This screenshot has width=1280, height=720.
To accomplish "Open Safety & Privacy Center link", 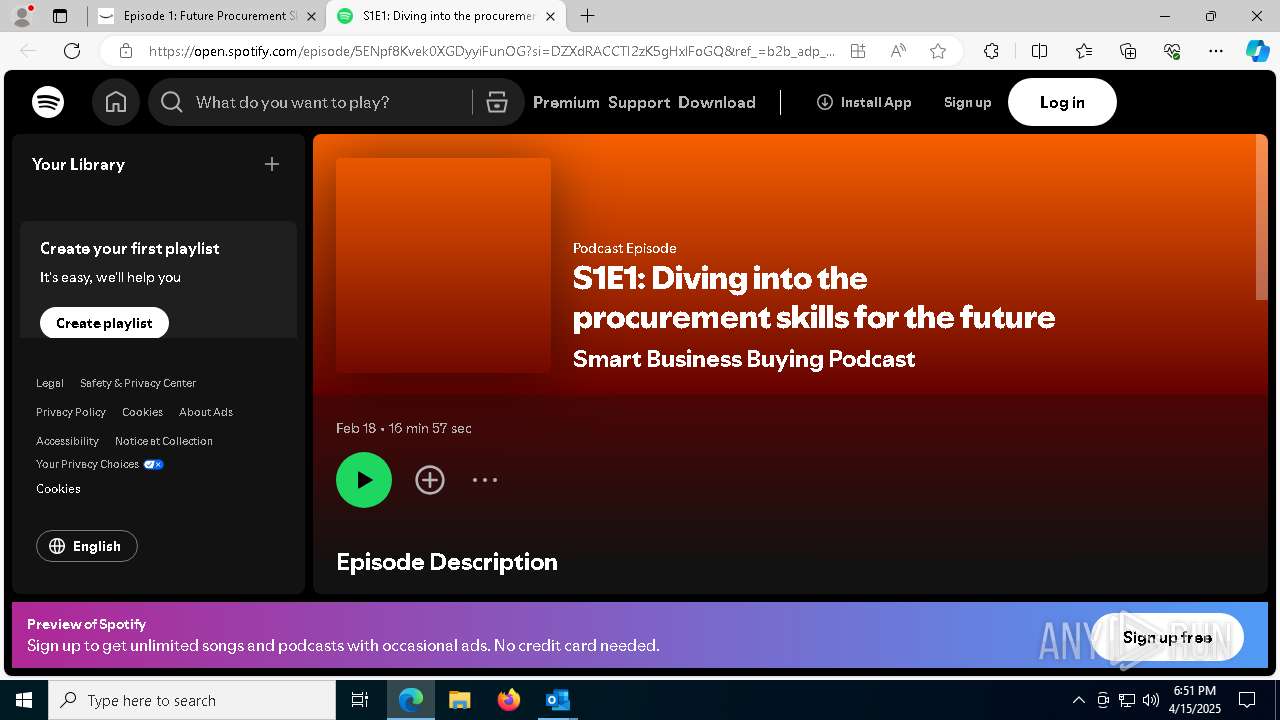I will point(138,383).
